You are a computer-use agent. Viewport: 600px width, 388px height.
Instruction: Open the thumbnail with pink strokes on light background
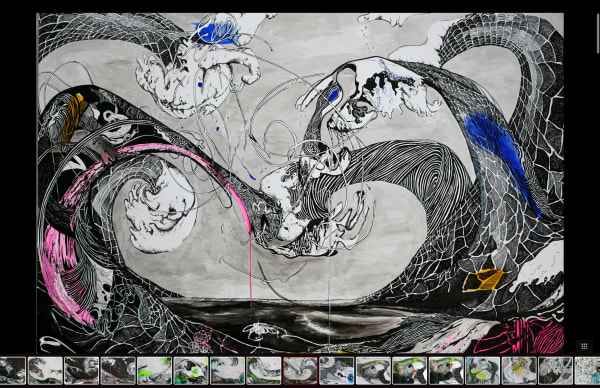(x=45, y=371)
